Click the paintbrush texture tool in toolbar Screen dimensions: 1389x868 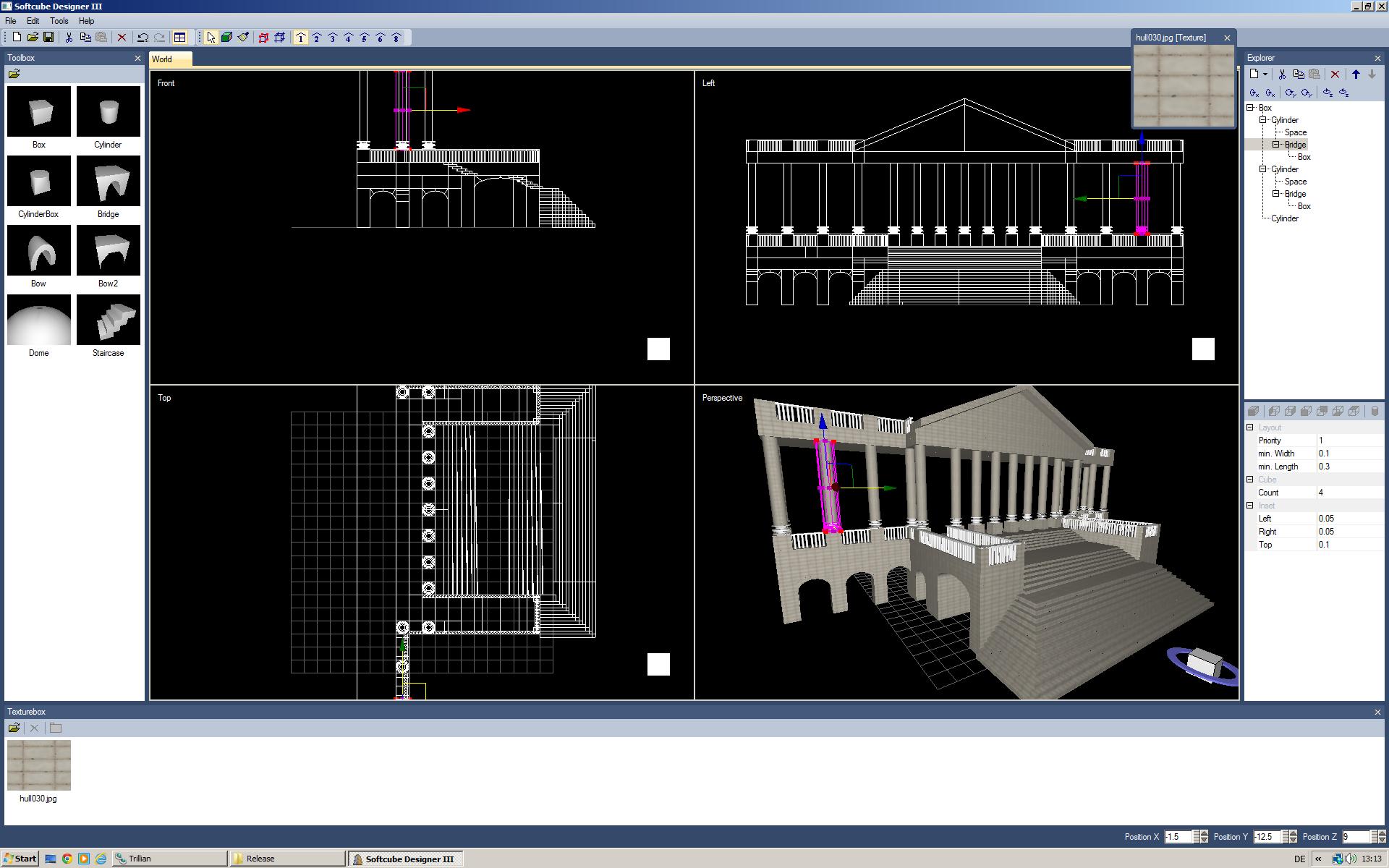pyautogui.click(x=243, y=38)
